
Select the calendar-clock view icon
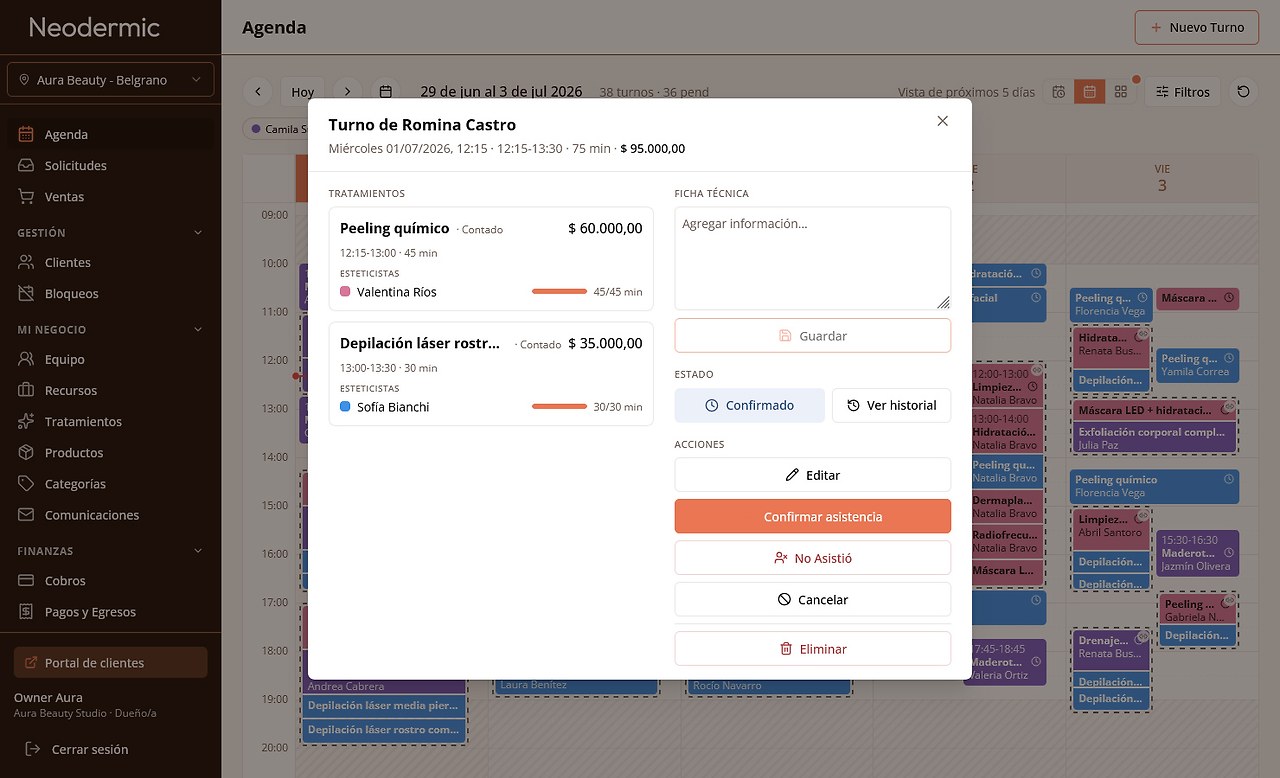(x=1058, y=92)
